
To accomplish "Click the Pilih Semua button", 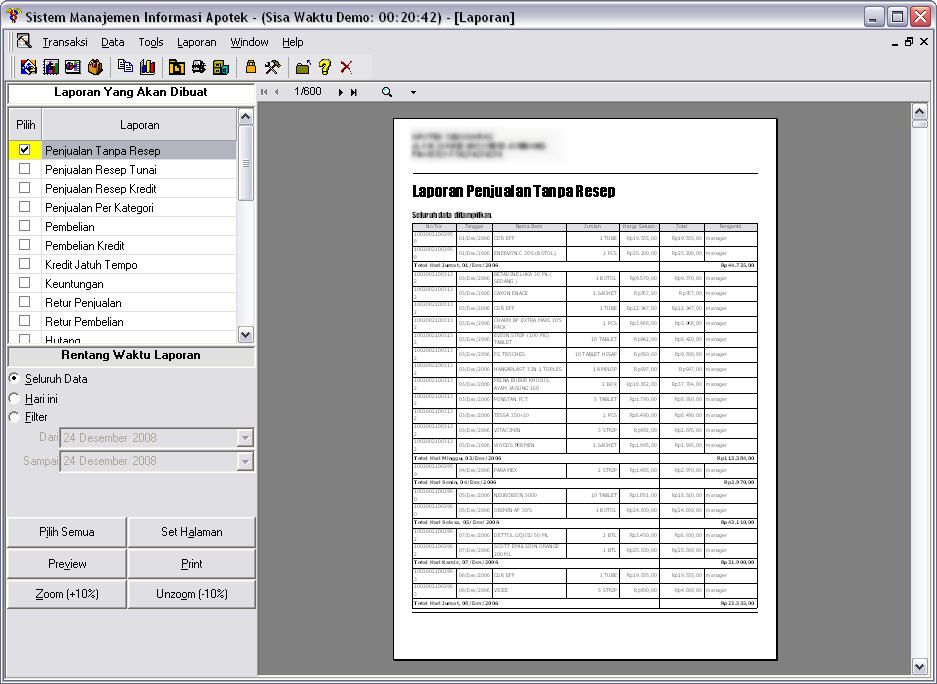I will [67, 532].
